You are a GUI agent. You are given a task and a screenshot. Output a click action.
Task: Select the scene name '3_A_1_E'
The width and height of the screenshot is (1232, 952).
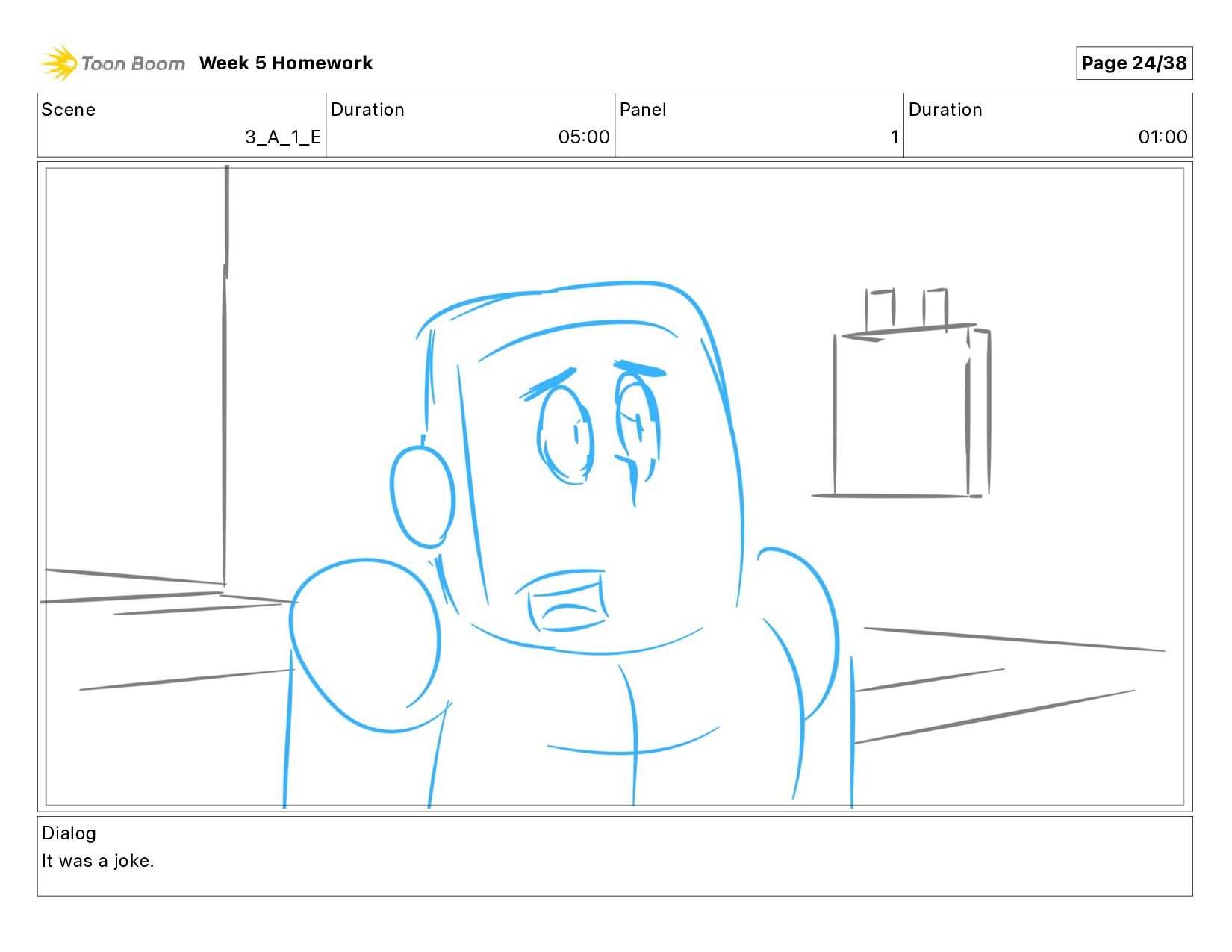click(283, 137)
